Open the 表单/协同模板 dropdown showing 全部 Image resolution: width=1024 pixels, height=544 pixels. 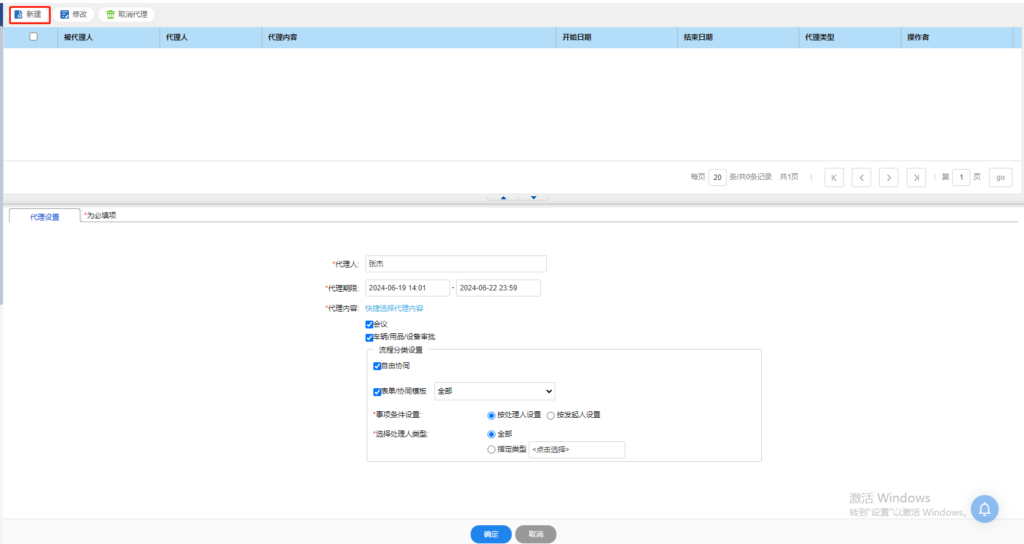(494, 391)
